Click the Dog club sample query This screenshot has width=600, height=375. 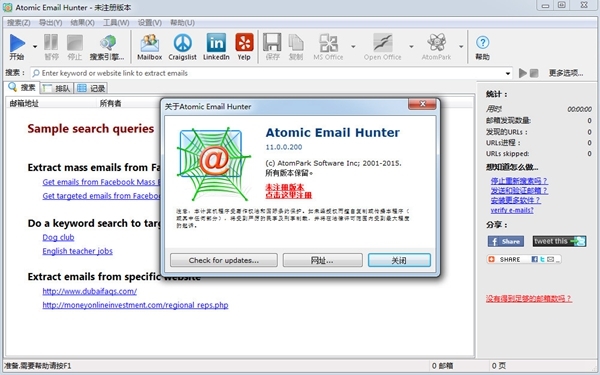point(58,237)
